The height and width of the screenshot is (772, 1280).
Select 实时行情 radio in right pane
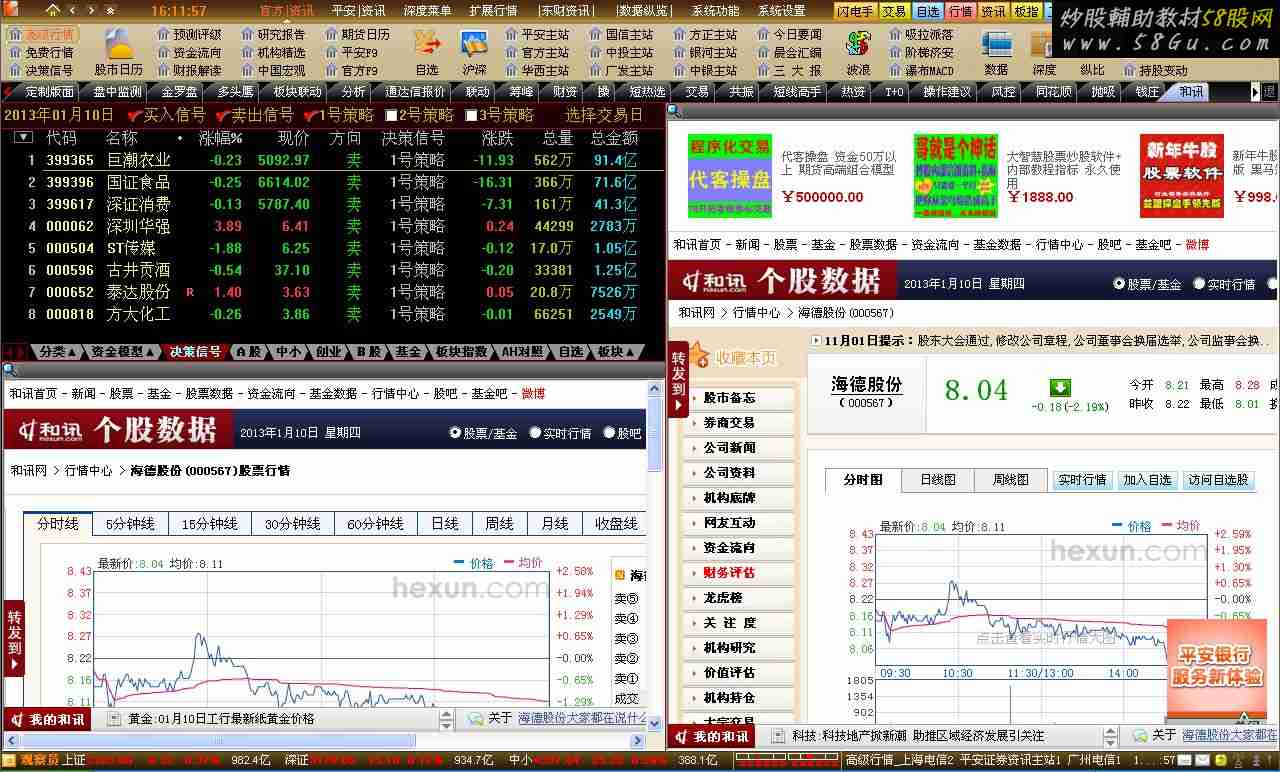1199,284
